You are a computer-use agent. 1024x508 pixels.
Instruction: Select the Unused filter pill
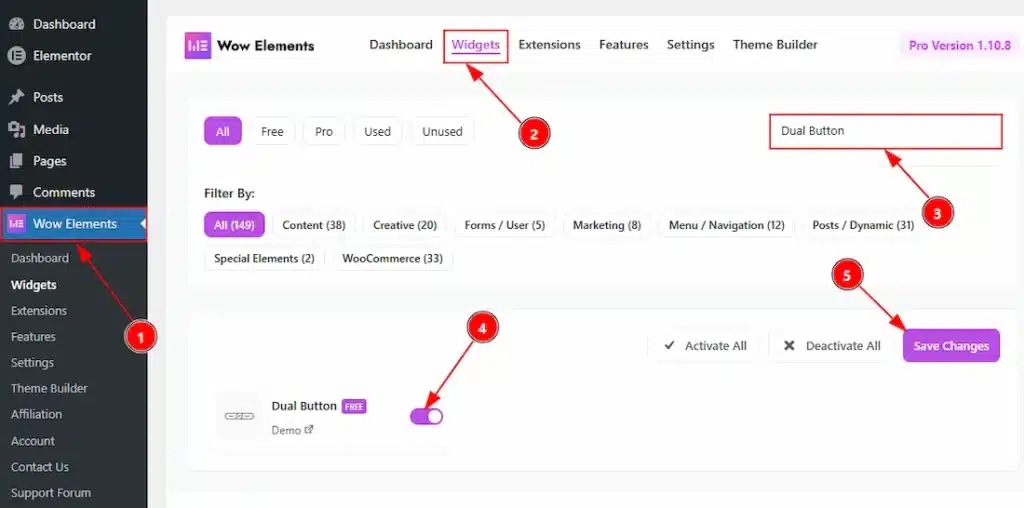[442, 131]
